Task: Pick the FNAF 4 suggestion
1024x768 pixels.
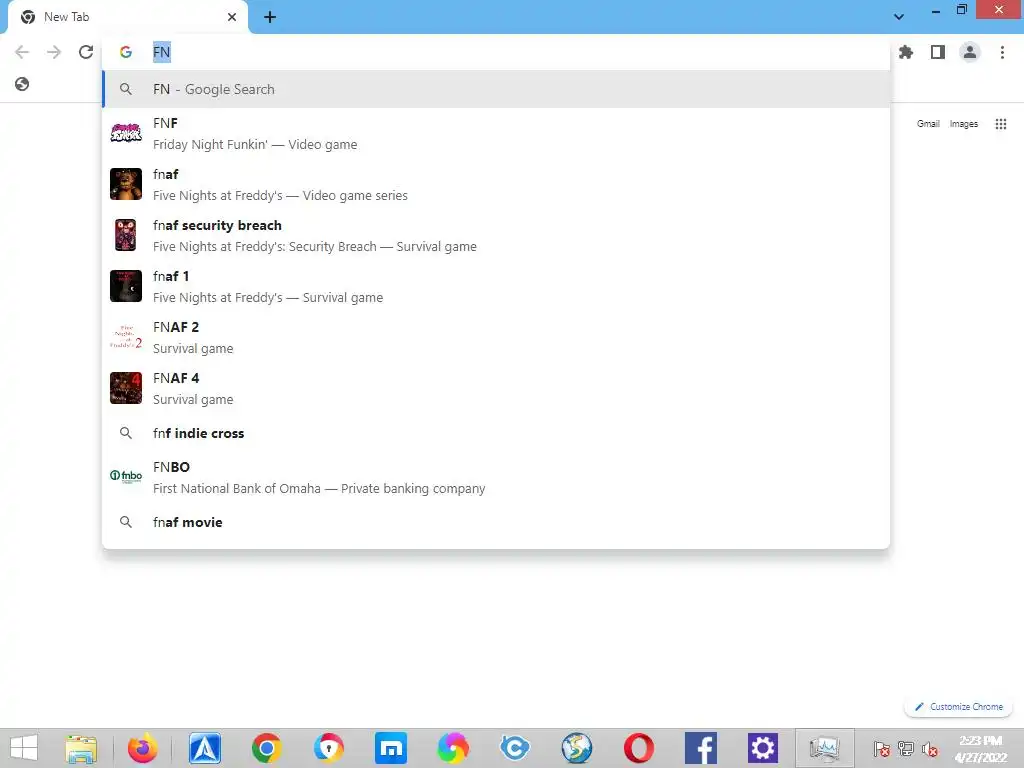Action: click(x=496, y=388)
